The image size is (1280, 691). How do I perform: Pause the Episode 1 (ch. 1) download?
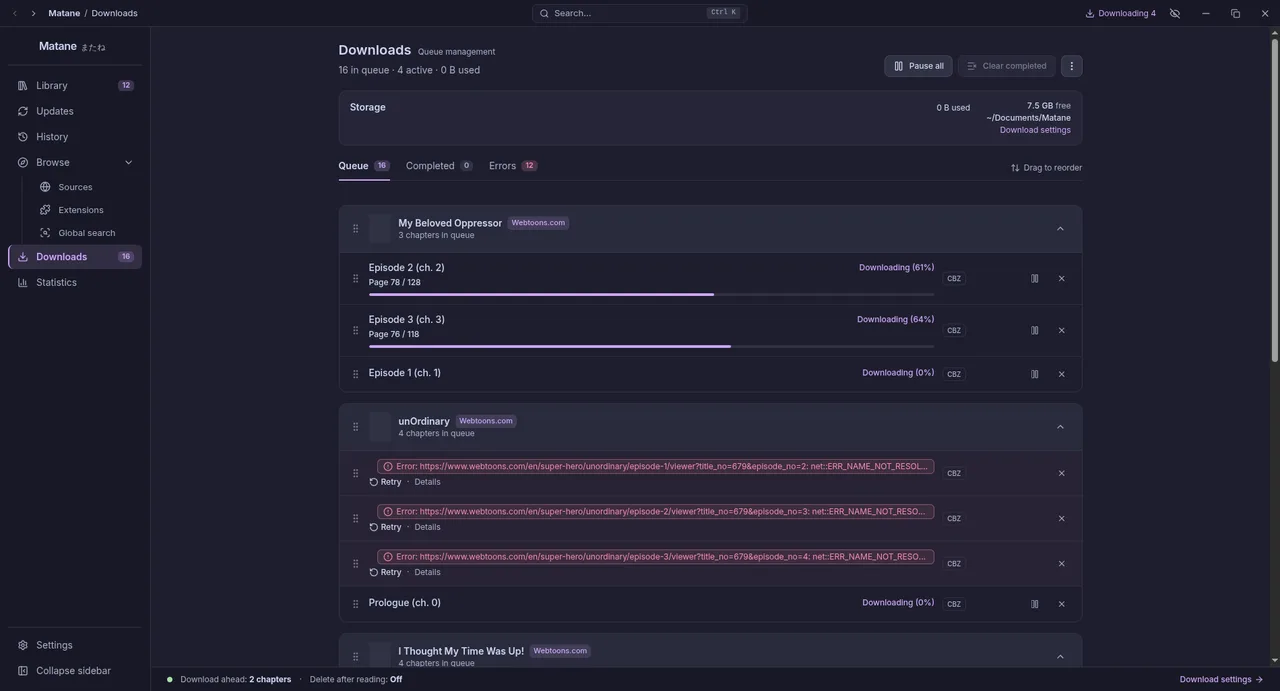[x=1035, y=374]
